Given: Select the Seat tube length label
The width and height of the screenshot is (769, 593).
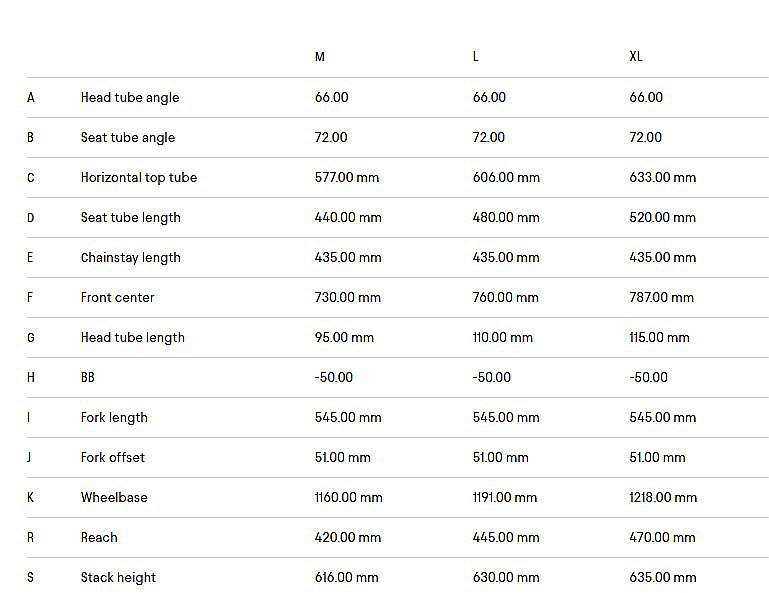Looking at the screenshot, I should tap(130, 217).
